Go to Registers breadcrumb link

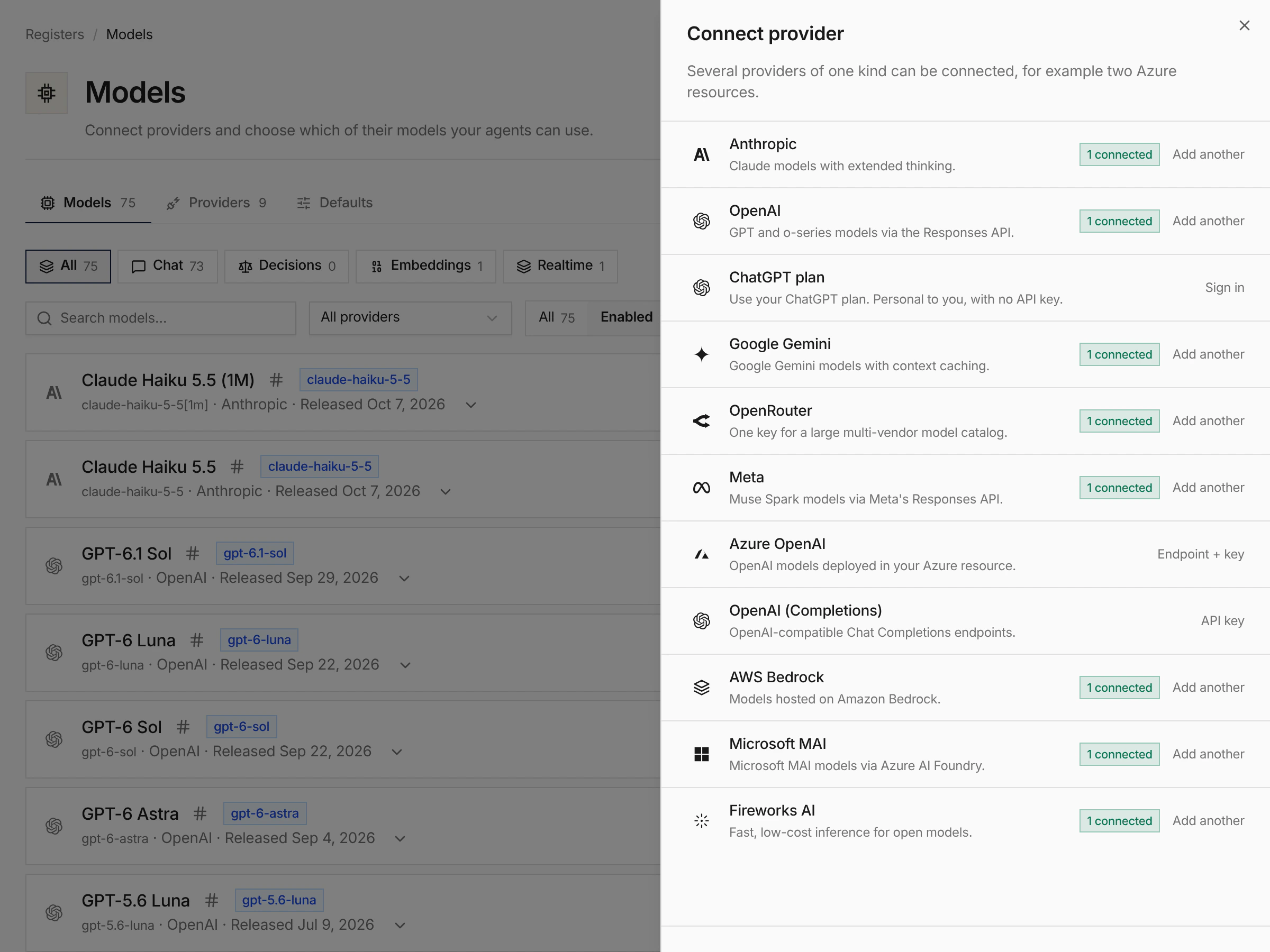pos(55,34)
